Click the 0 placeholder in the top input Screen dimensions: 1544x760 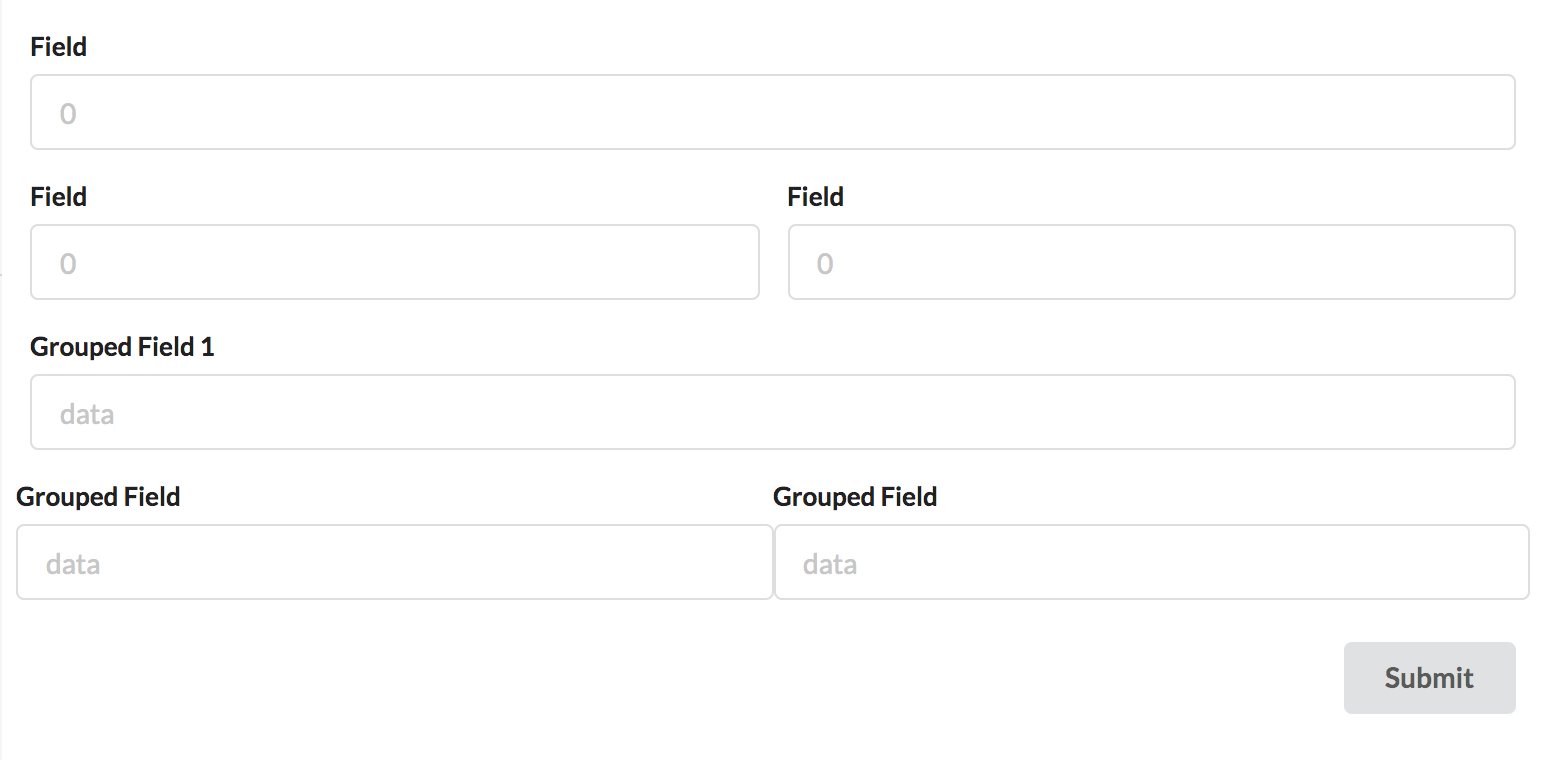pyautogui.click(x=68, y=113)
